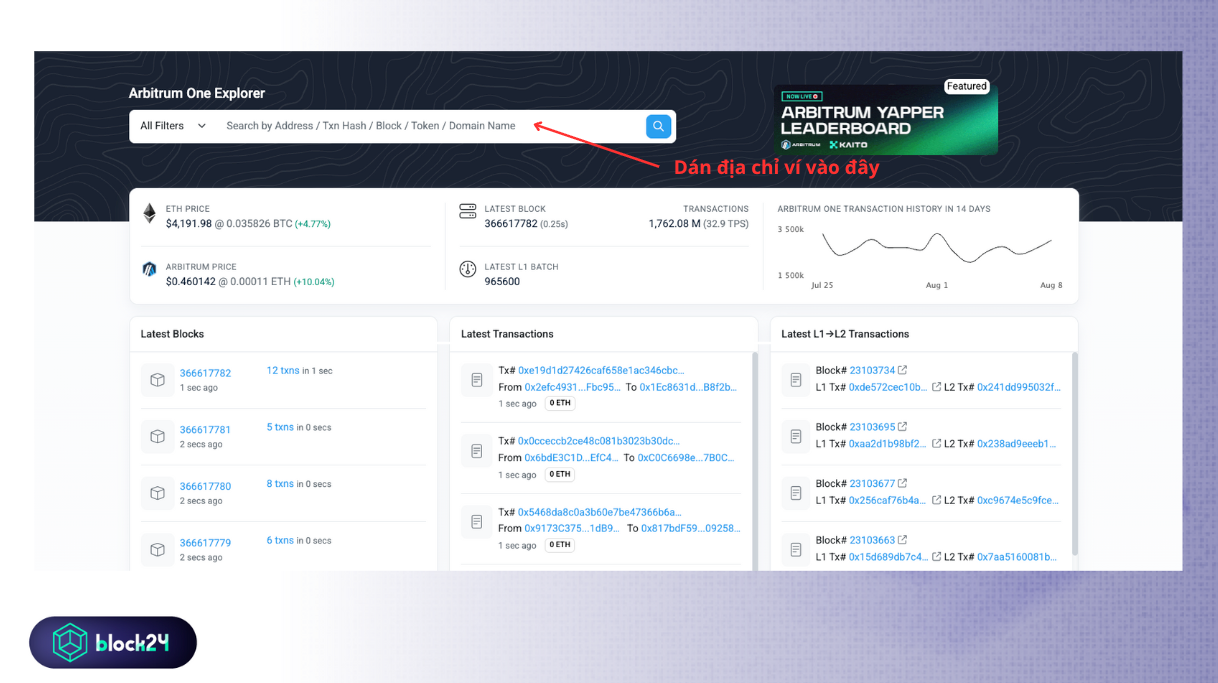Click the 14-day transaction history chart
Viewport: 1218px width, 683px height.
[x=935, y=248]
